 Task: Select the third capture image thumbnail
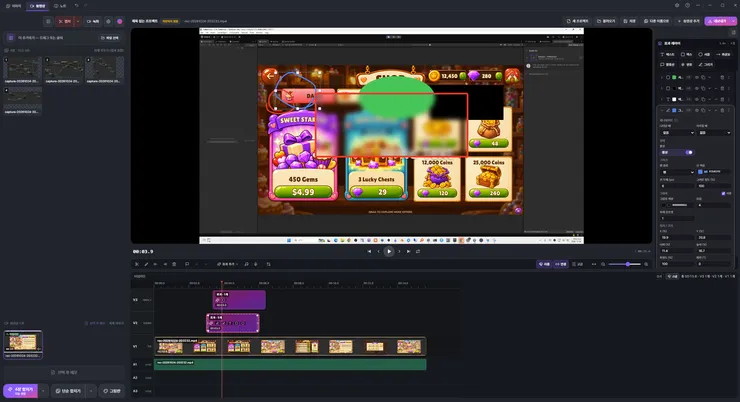pyautogui.click(x=104, y=69)
